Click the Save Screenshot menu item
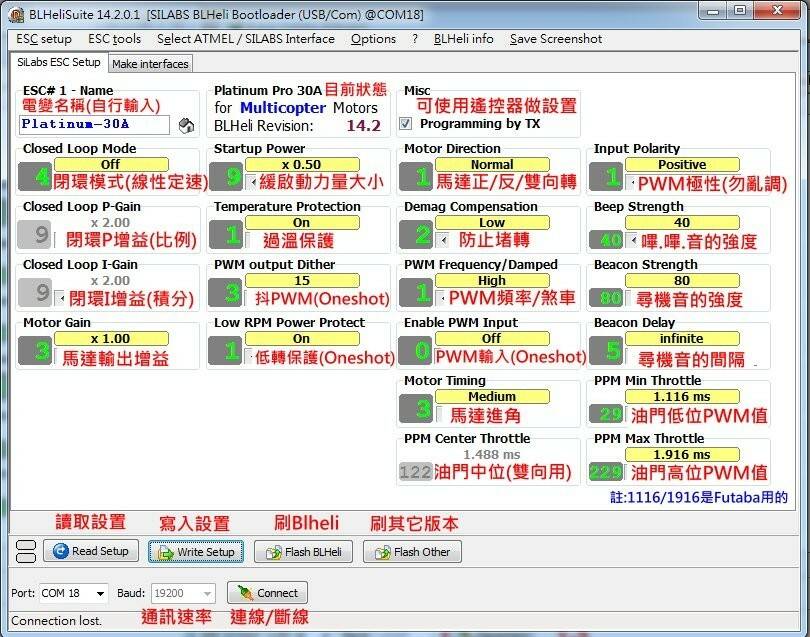 (x=555, y=39)
